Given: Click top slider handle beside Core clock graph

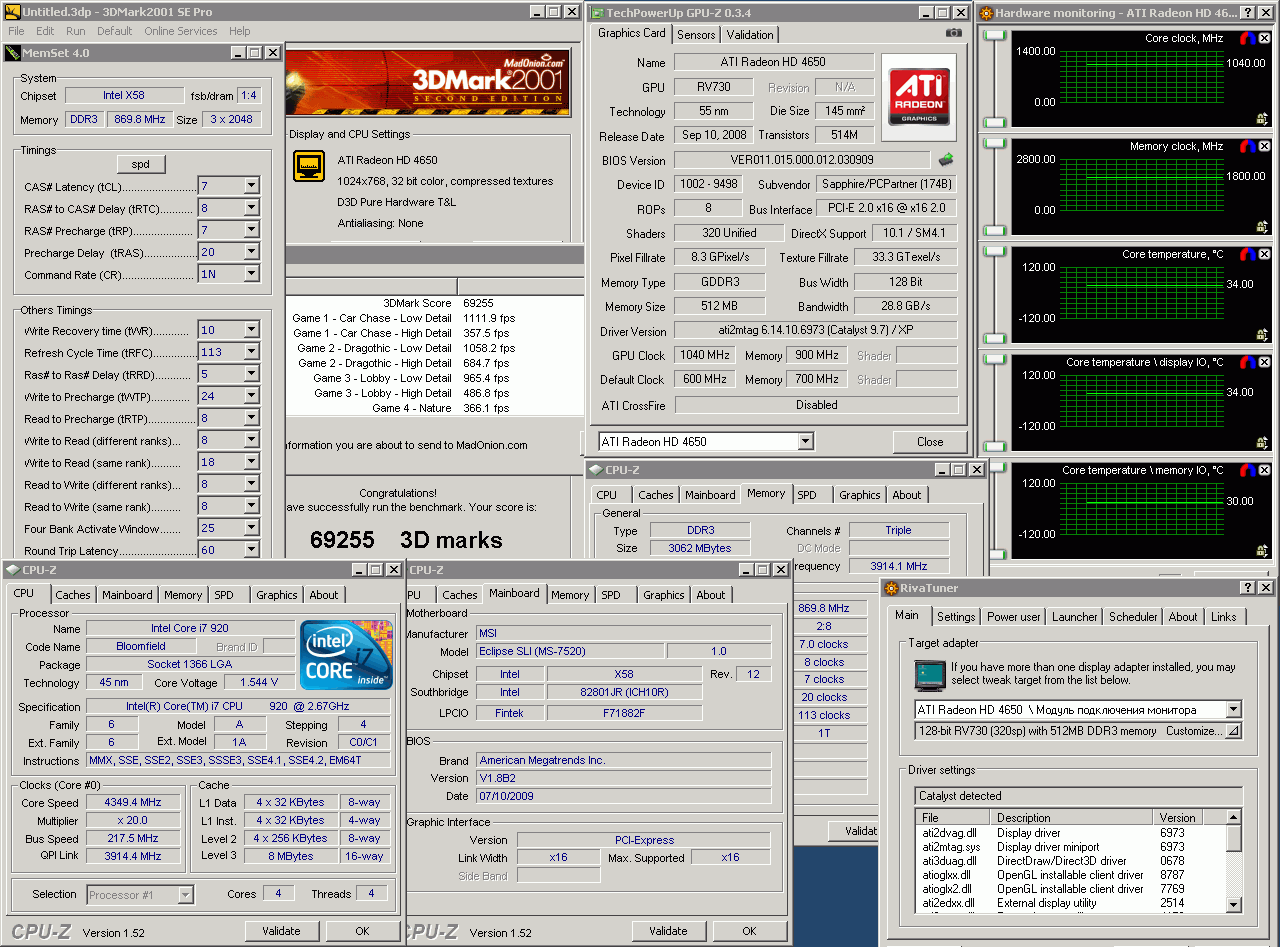Looking at the screenshot, I should click(994, 36).
